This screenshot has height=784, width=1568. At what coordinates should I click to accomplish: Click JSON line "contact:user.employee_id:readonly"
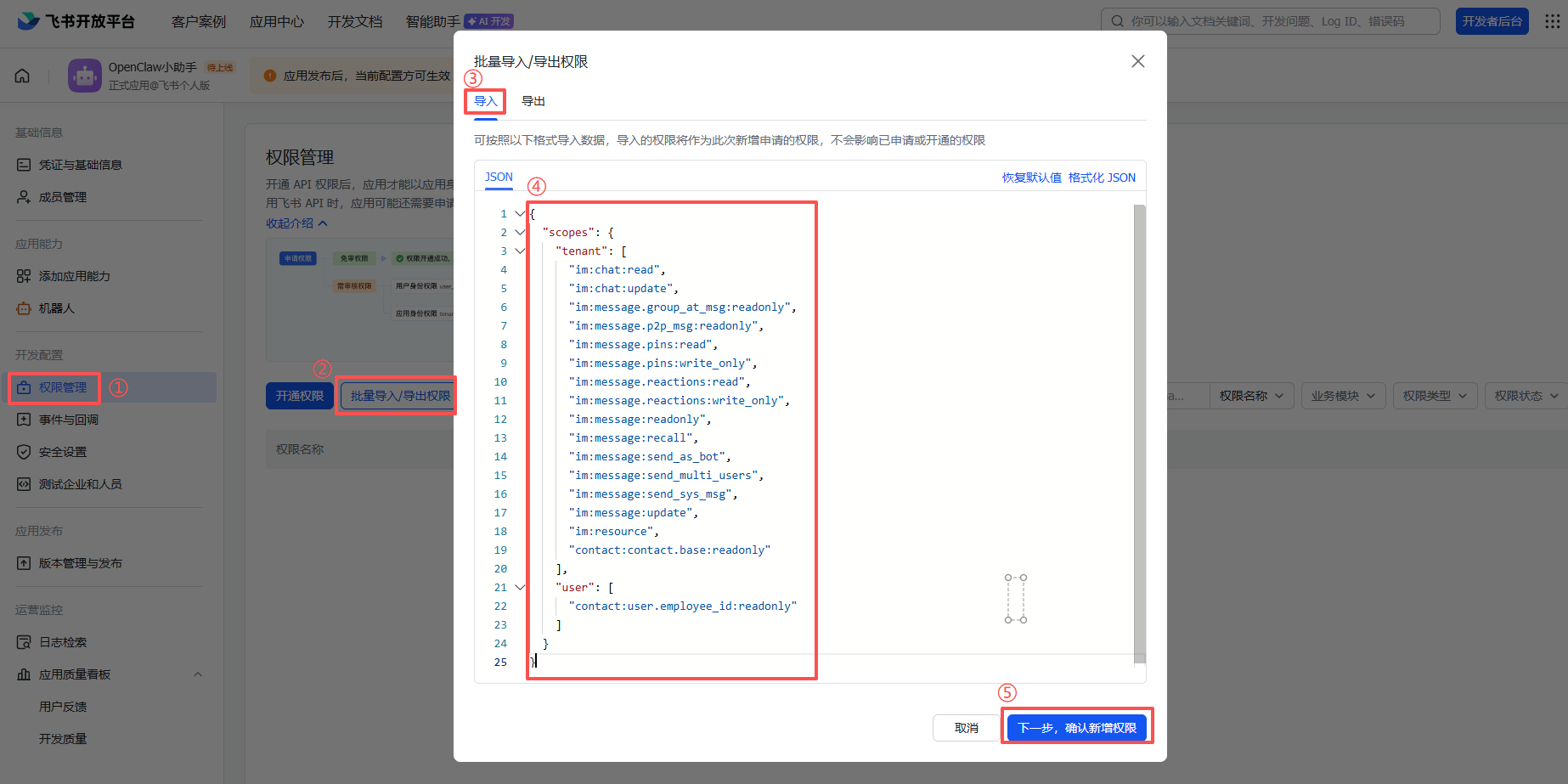pos(683,606)
